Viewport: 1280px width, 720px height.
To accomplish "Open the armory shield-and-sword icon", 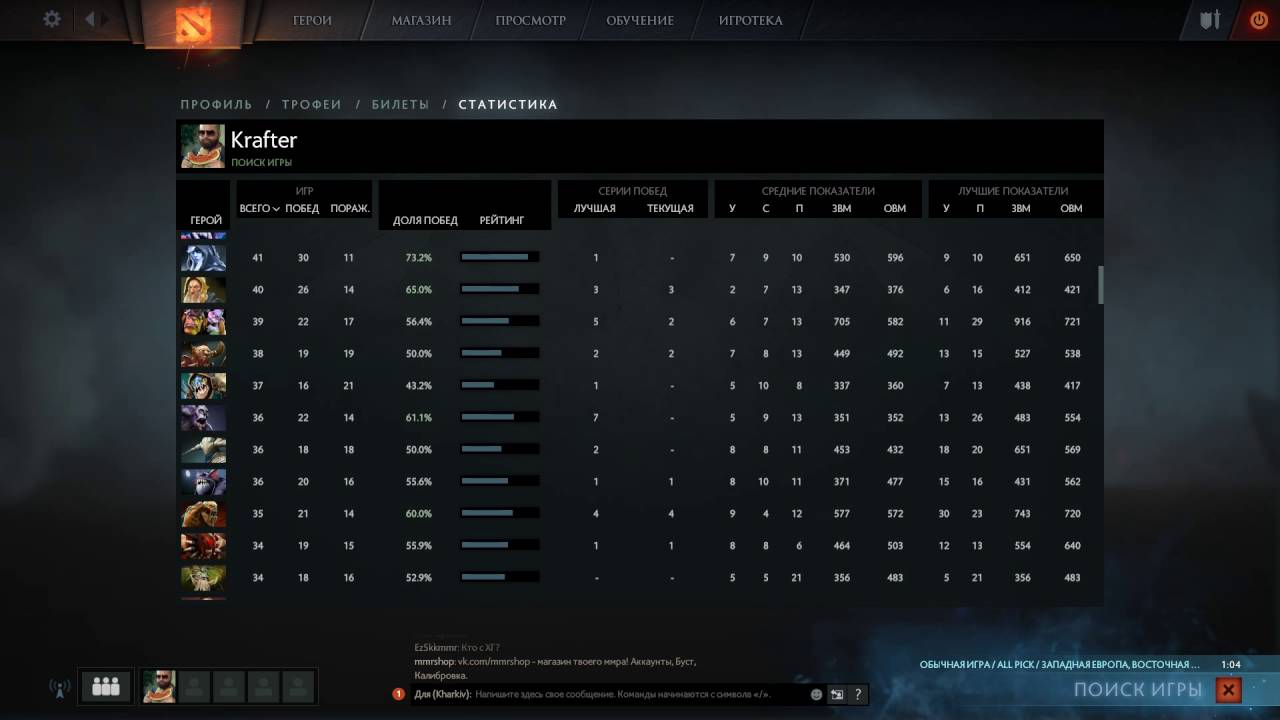I will click(x=1210, y=20).
